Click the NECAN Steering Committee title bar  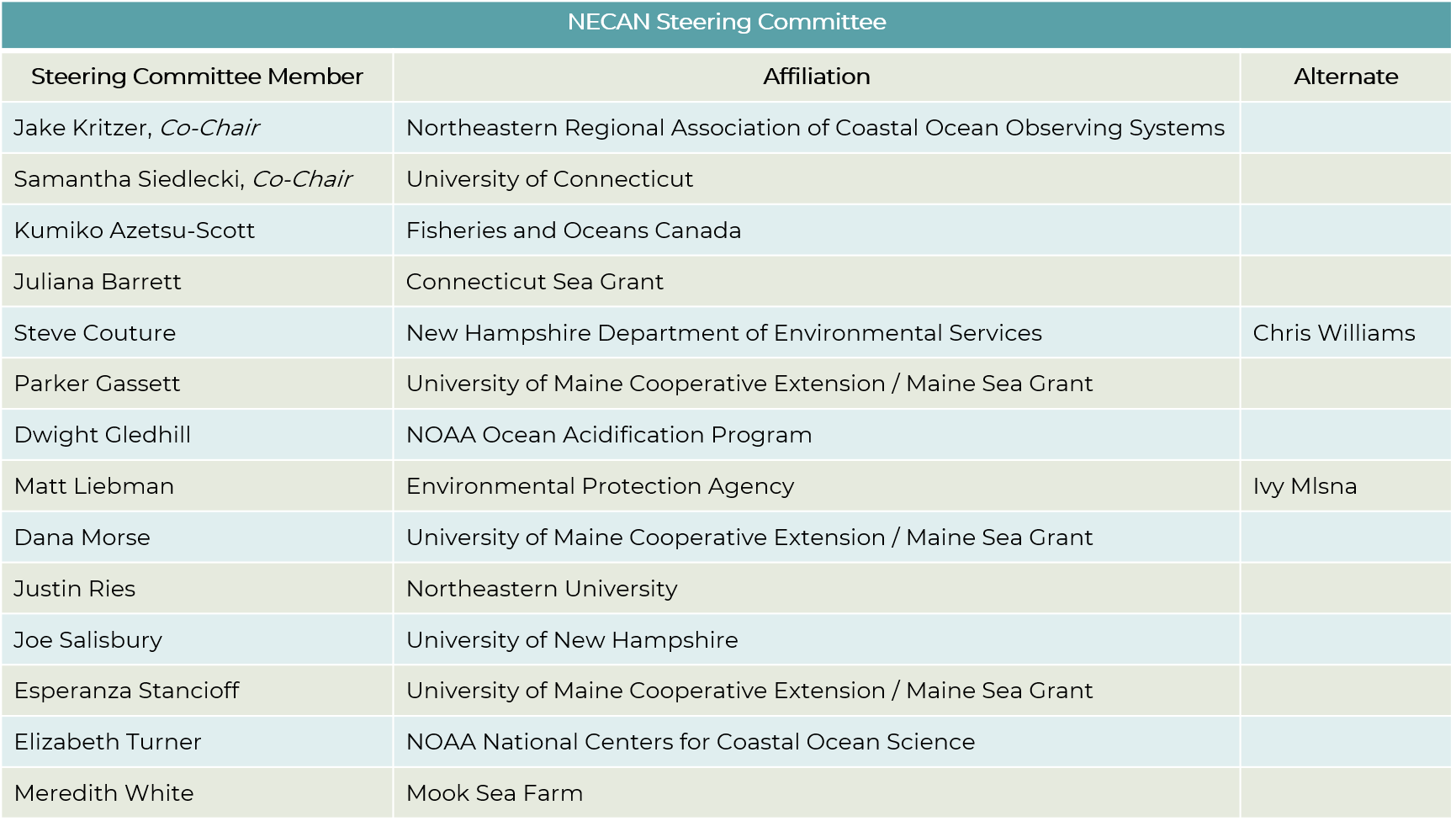[x=727, y=24]
